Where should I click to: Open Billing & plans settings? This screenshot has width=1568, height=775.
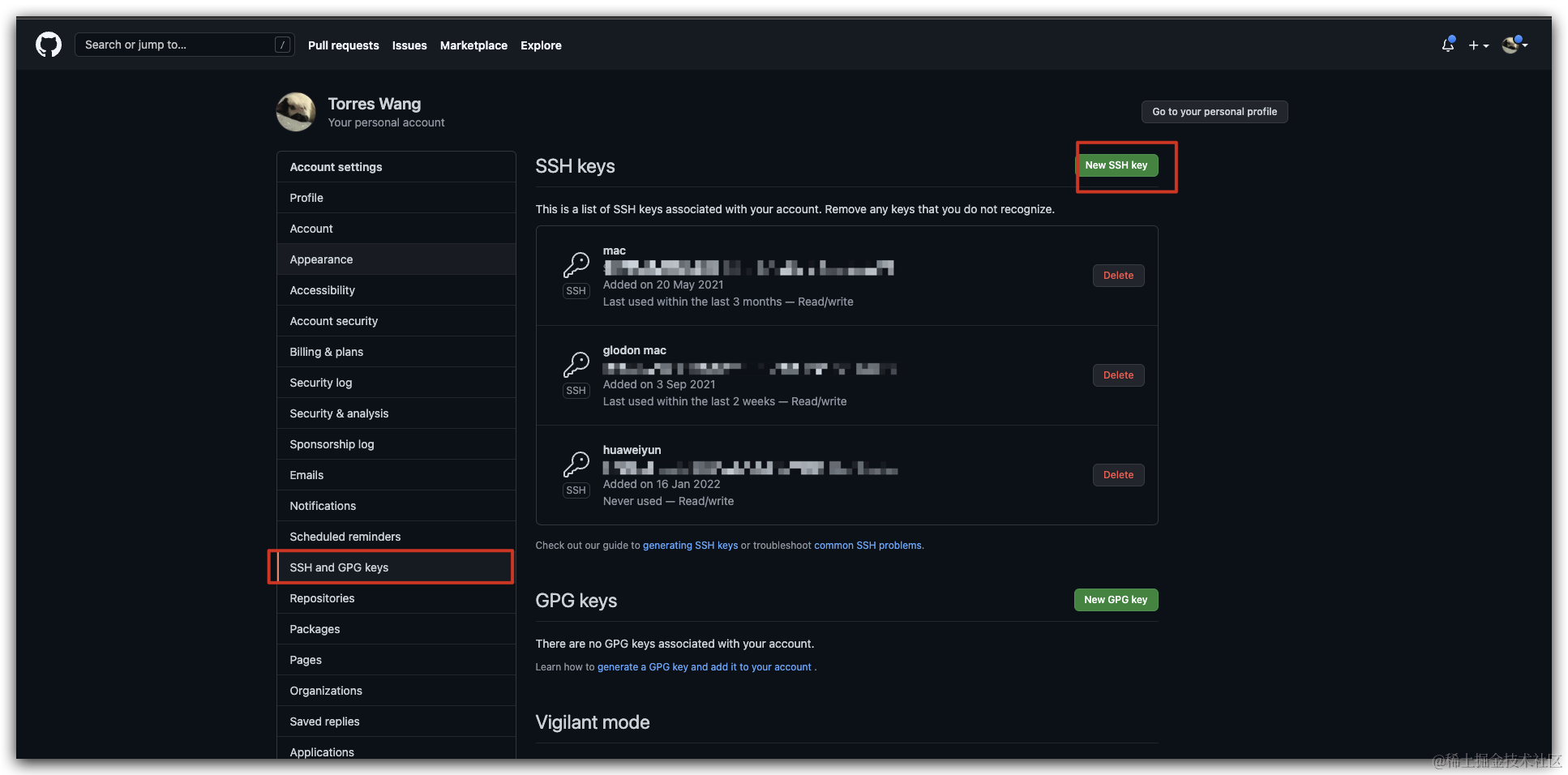pyautogui.click(x=396, y=352)
